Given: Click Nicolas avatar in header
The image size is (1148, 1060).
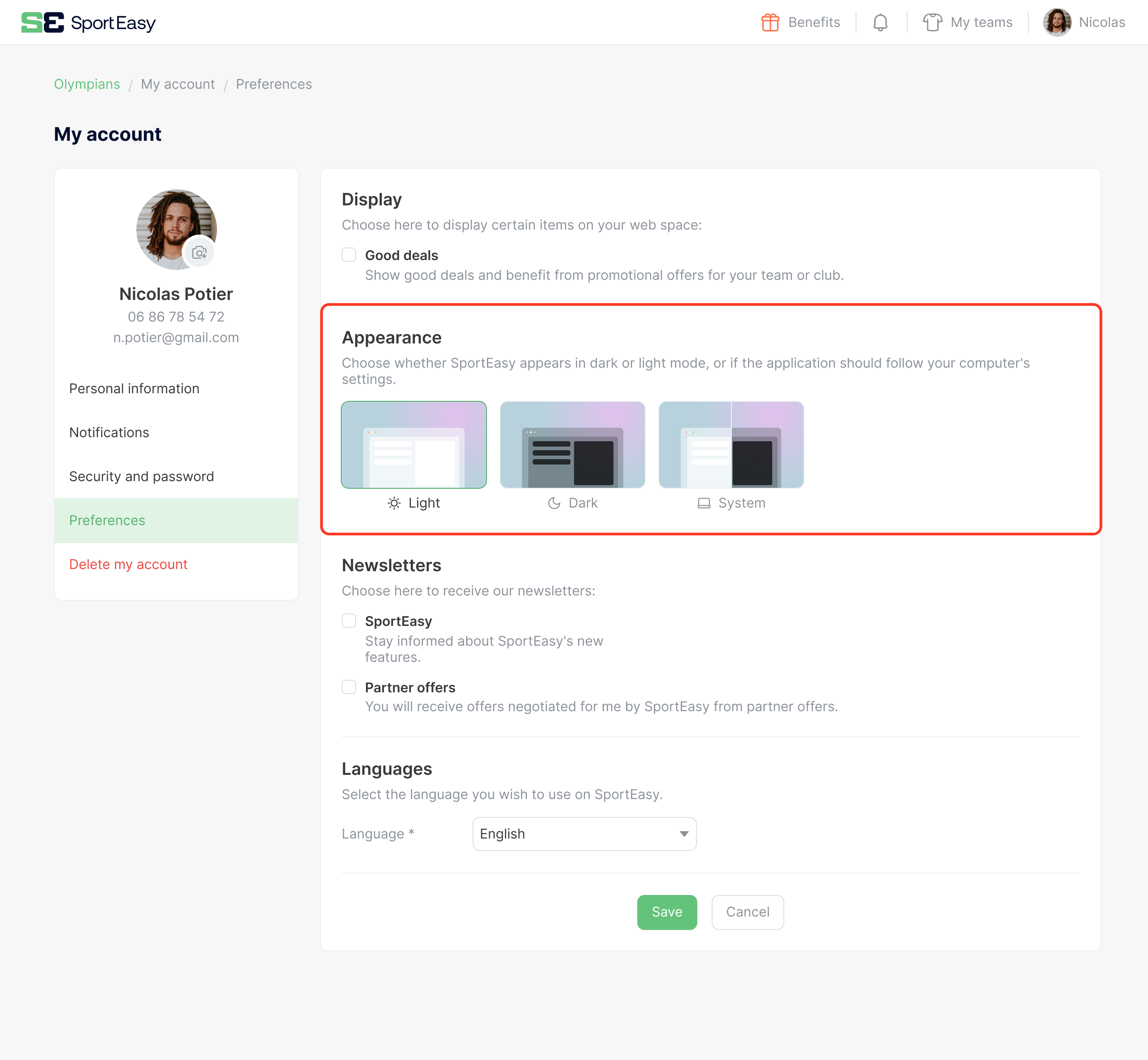Looking at the screenshot, I should coord(1057,22).
